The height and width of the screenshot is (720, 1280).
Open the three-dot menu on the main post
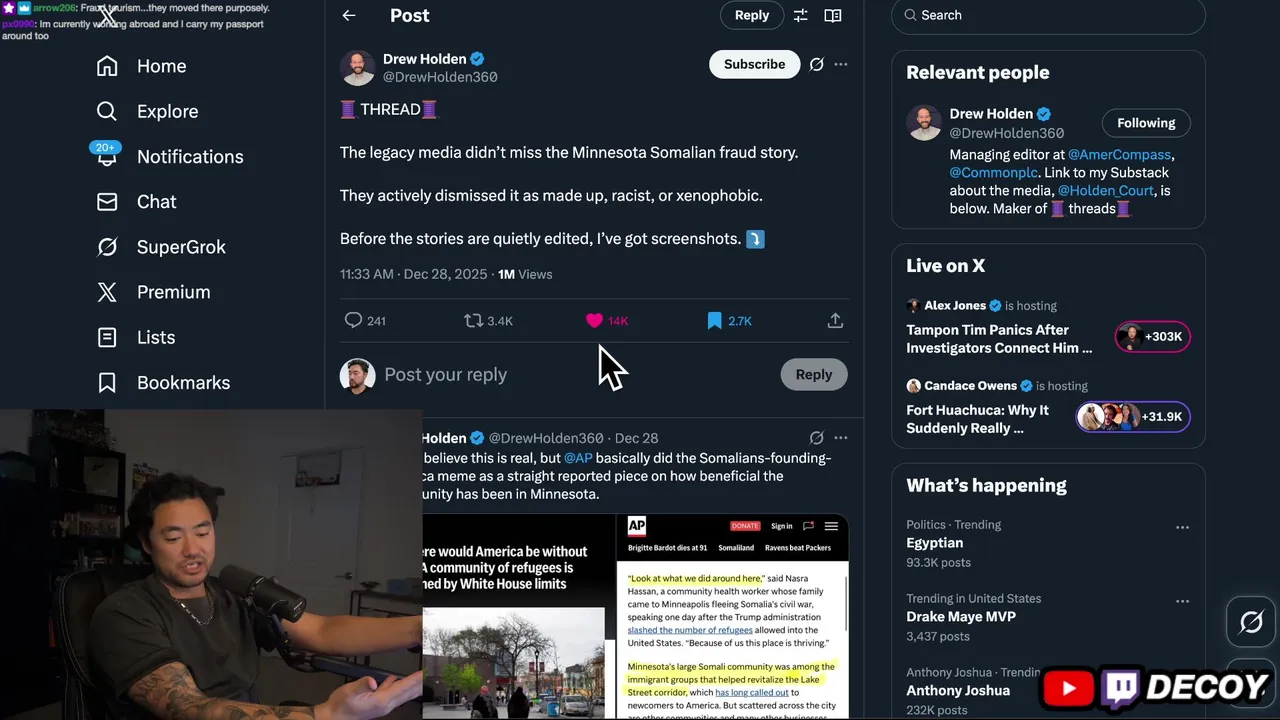coord(841,64)
